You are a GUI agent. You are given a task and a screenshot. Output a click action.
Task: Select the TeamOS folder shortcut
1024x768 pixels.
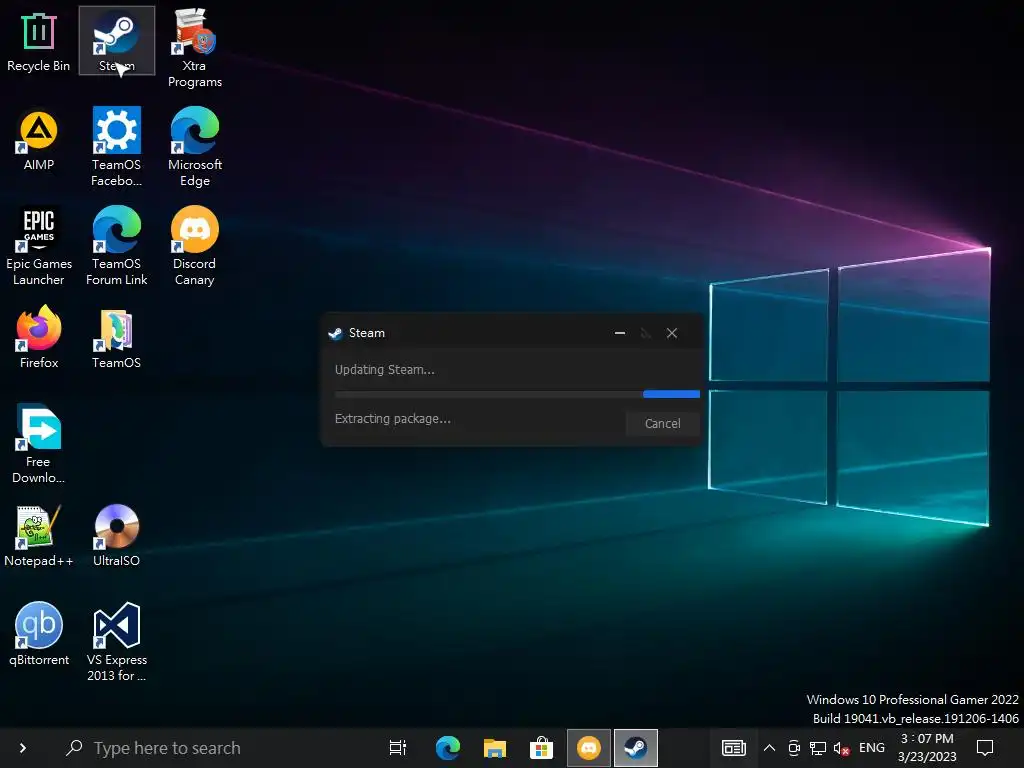tap(116, 340)
